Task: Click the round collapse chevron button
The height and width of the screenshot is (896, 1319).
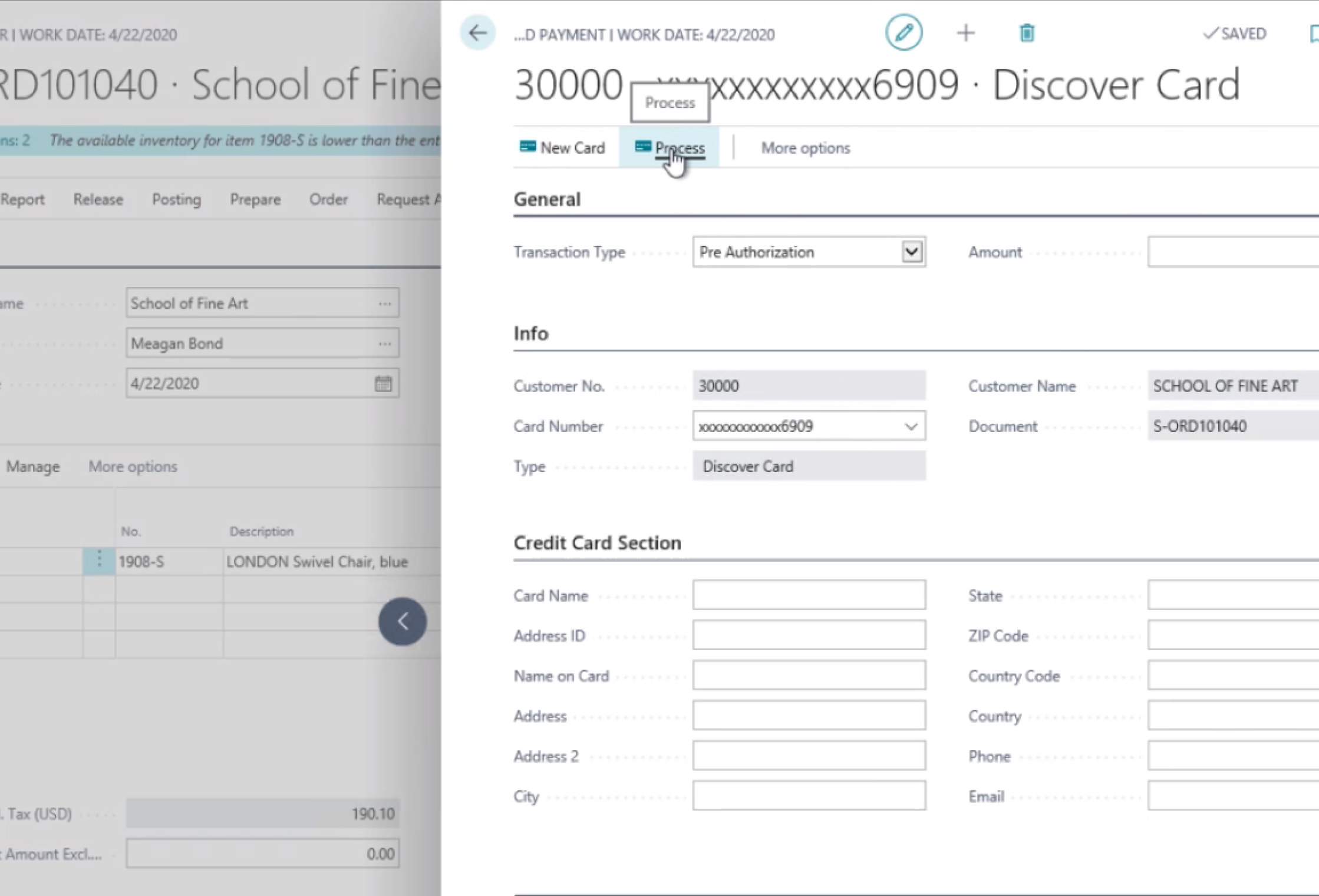Action: [403, 621]
